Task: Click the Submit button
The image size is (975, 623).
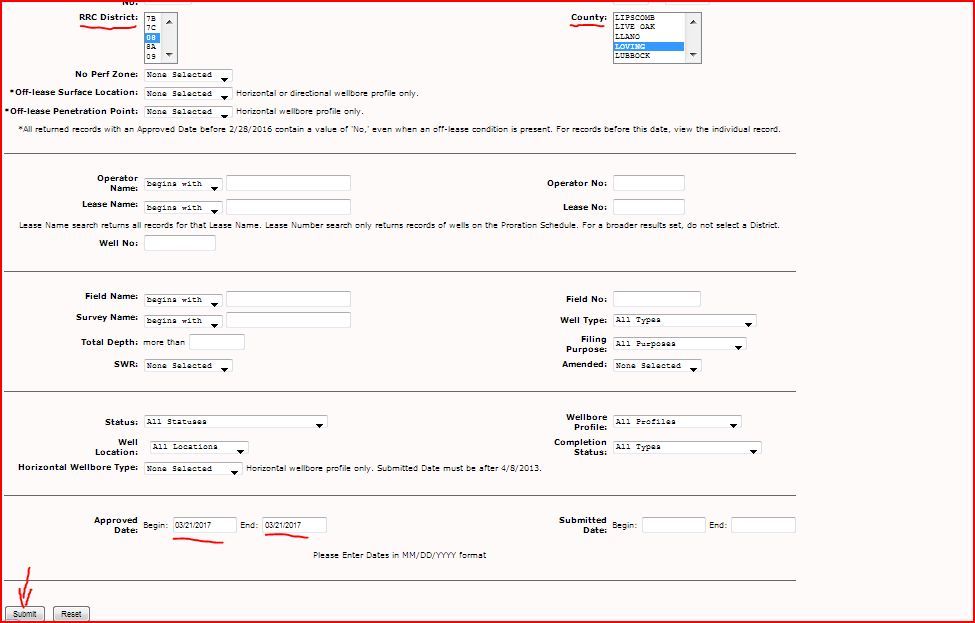Action: point(25,614)
